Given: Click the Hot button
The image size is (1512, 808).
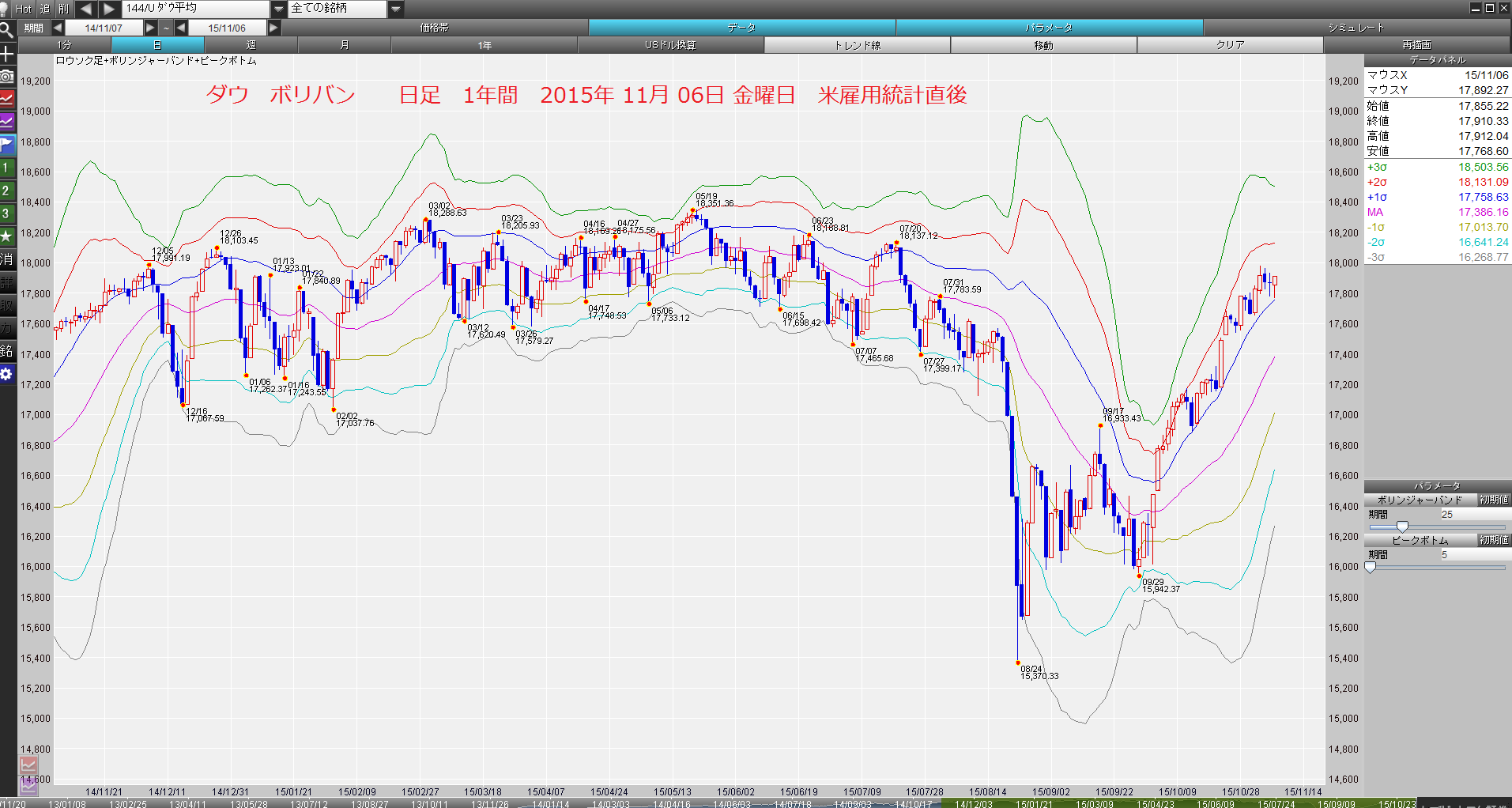Looking at the screenshot, I should coord(24,9).
